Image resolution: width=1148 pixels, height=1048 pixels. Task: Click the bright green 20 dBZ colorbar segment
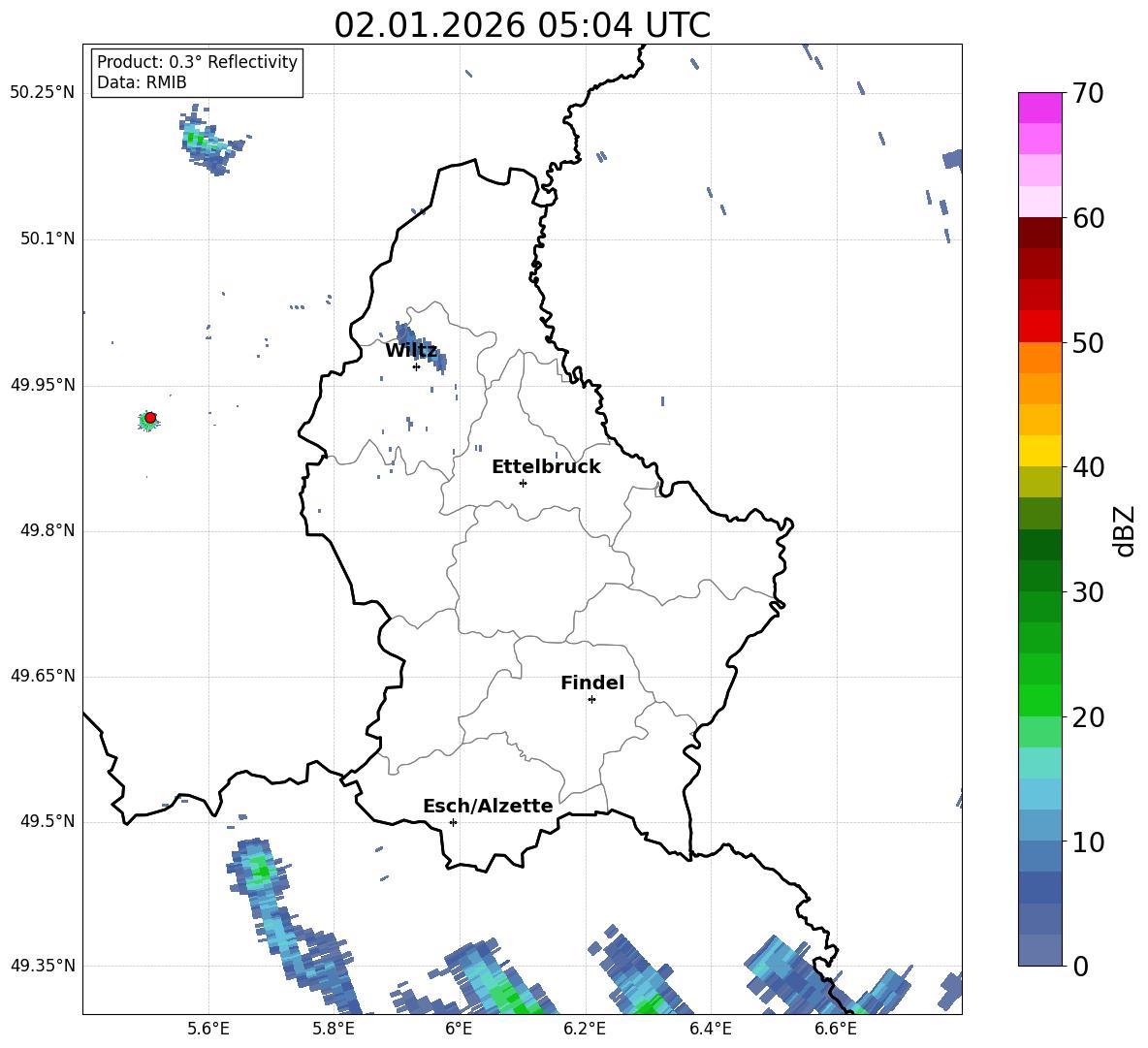1039,700
